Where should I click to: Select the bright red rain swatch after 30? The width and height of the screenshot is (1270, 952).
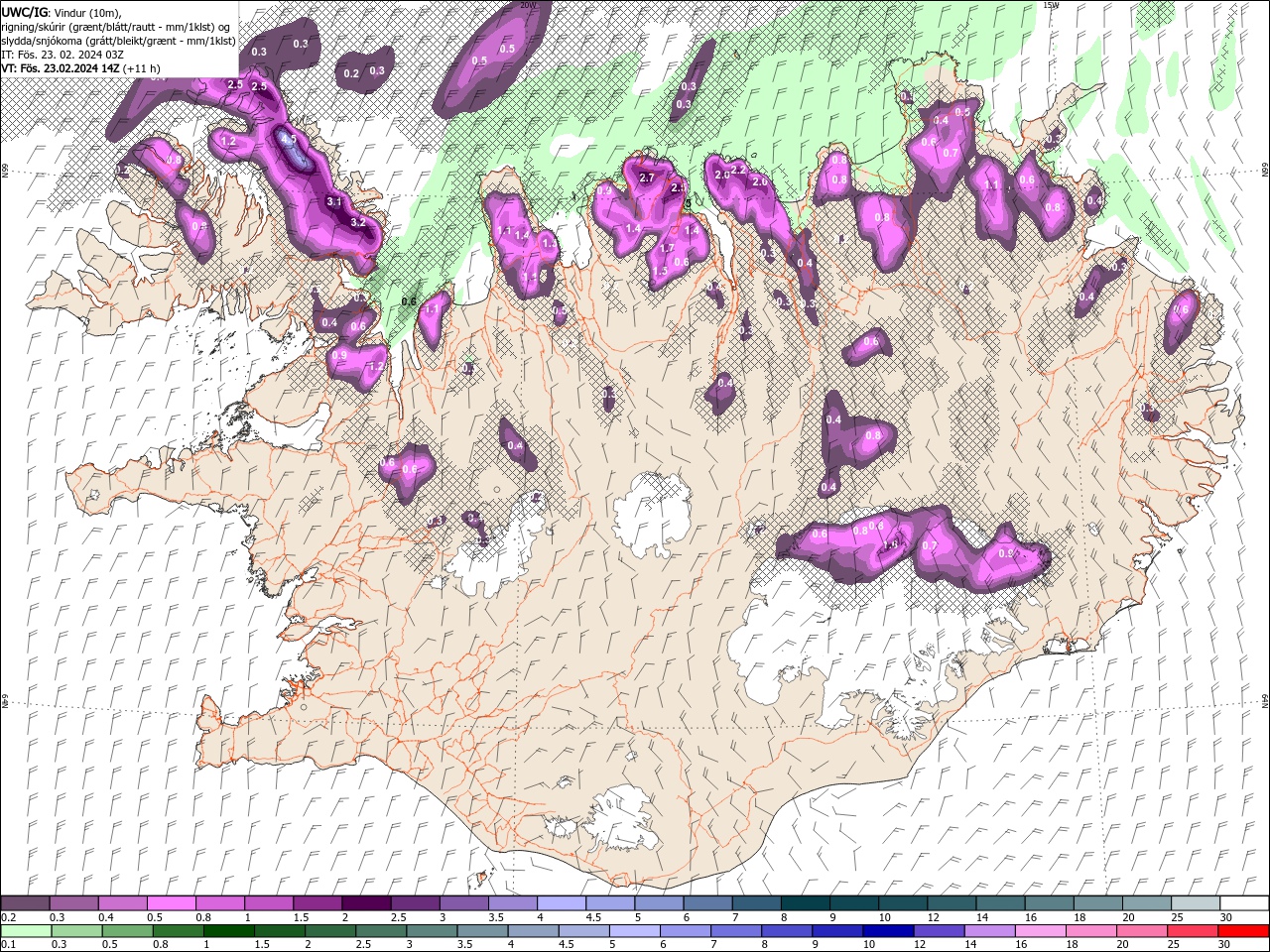pos(1245,930)
